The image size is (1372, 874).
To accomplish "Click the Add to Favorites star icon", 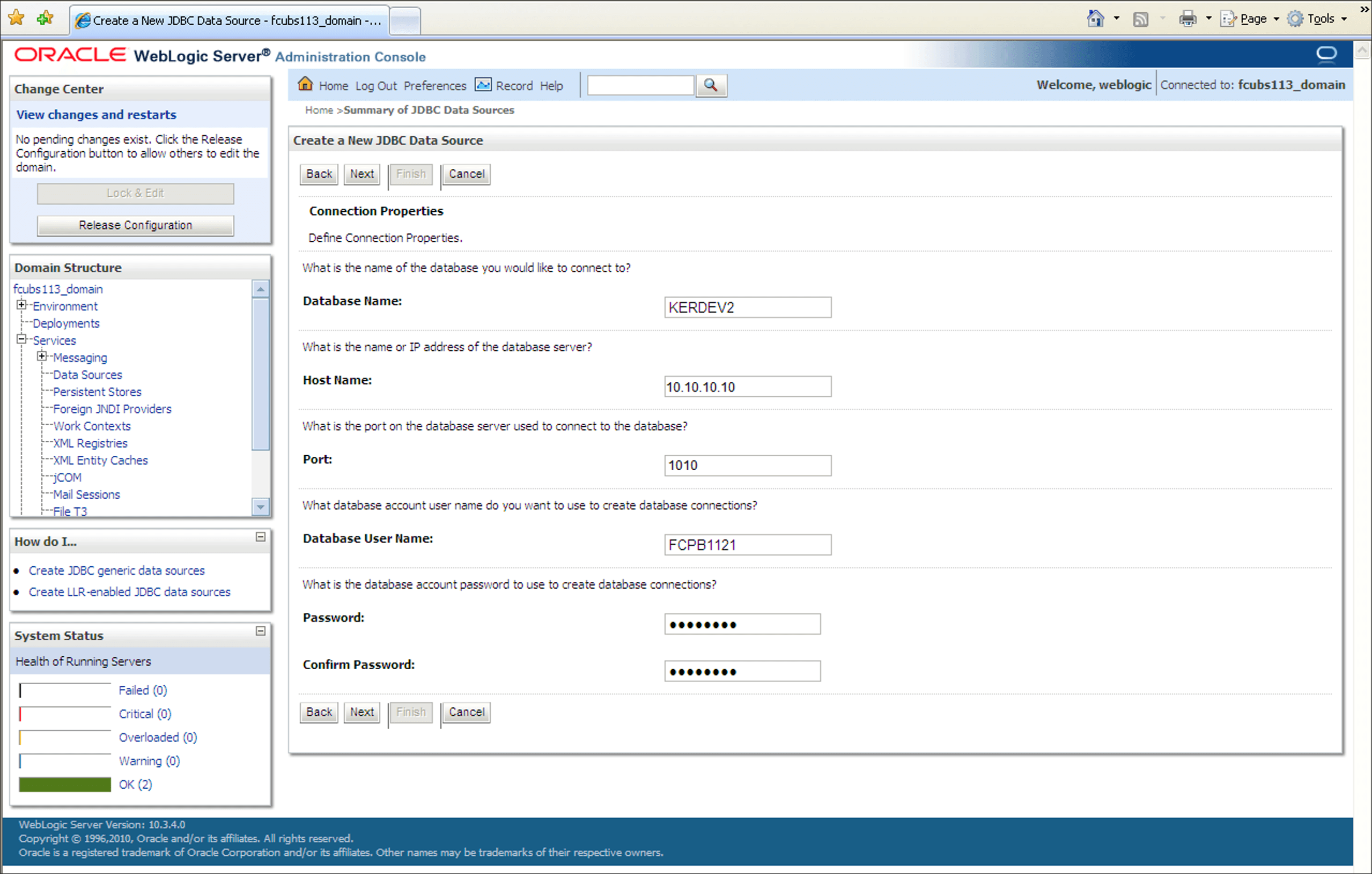I will [x=45, y=18].
